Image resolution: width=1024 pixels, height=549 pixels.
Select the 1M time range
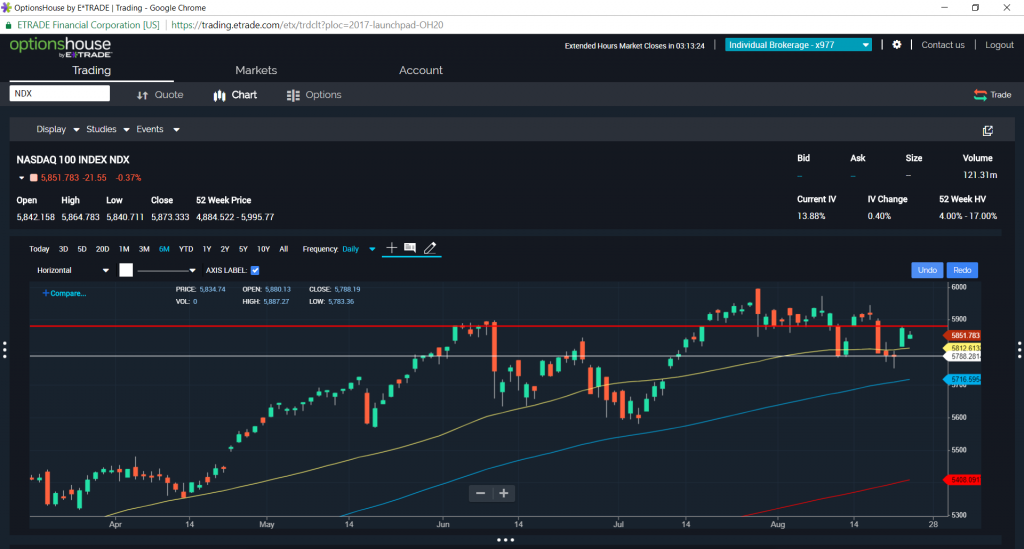(124, 249)
